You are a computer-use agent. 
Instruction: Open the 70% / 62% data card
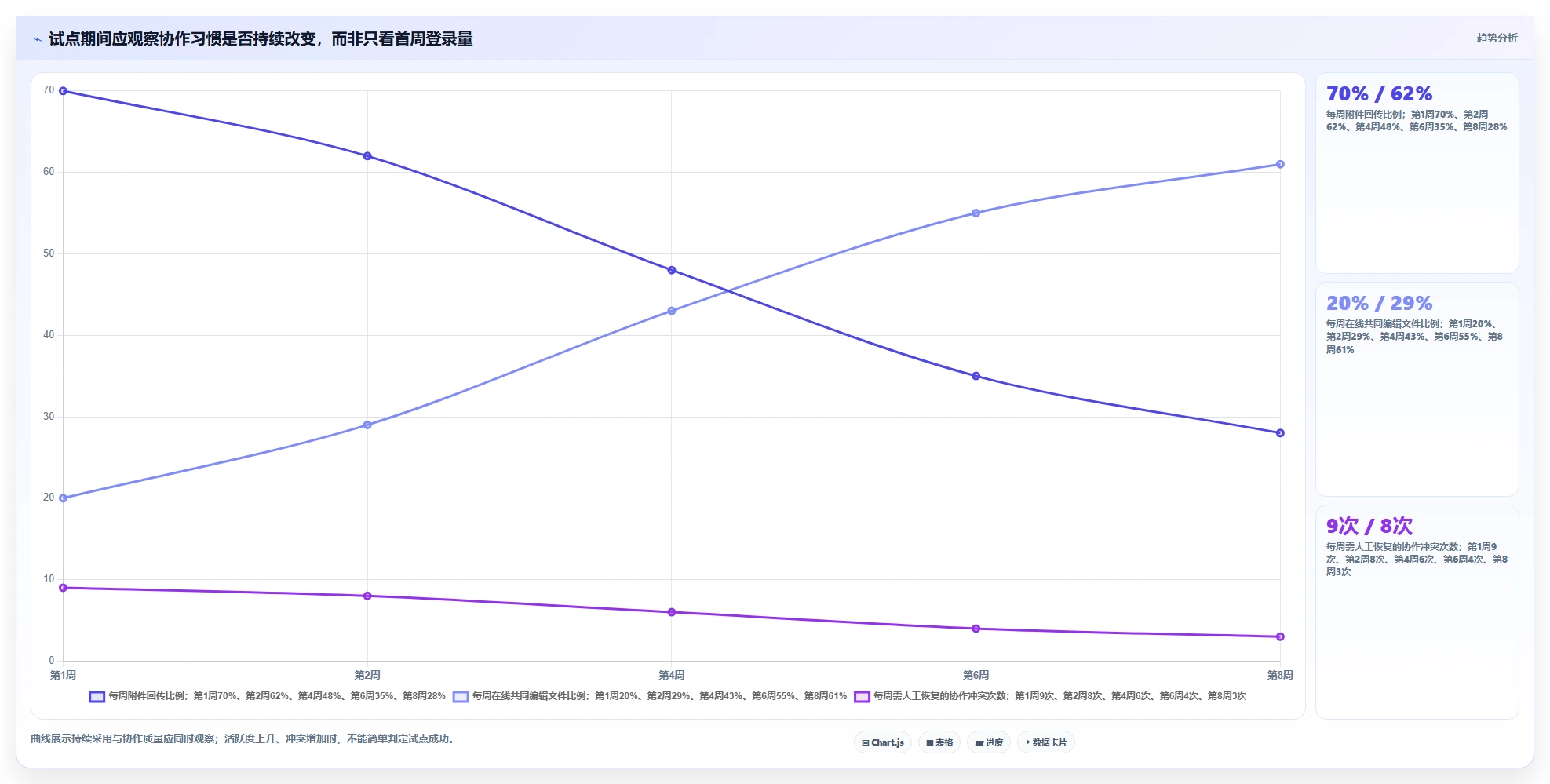pyautogui.click(x=1417, y=173)
